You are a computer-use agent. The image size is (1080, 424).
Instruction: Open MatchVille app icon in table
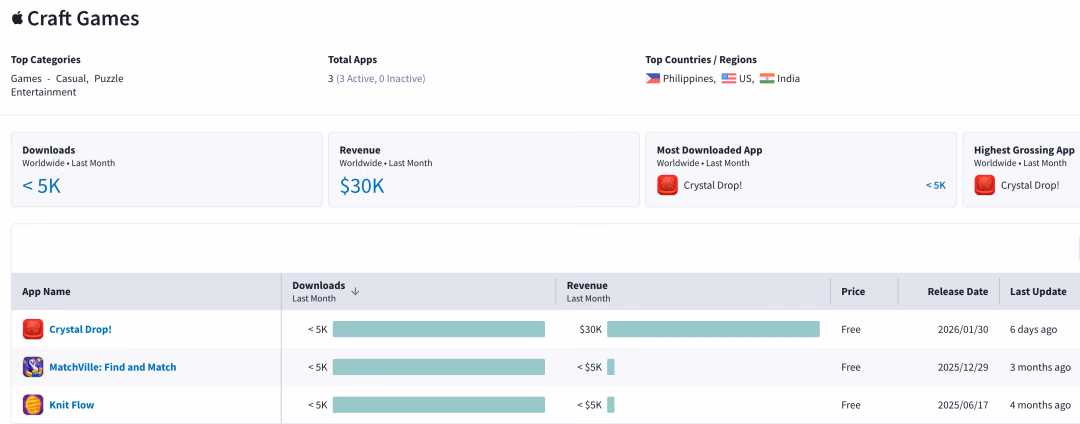click(33, 367)
